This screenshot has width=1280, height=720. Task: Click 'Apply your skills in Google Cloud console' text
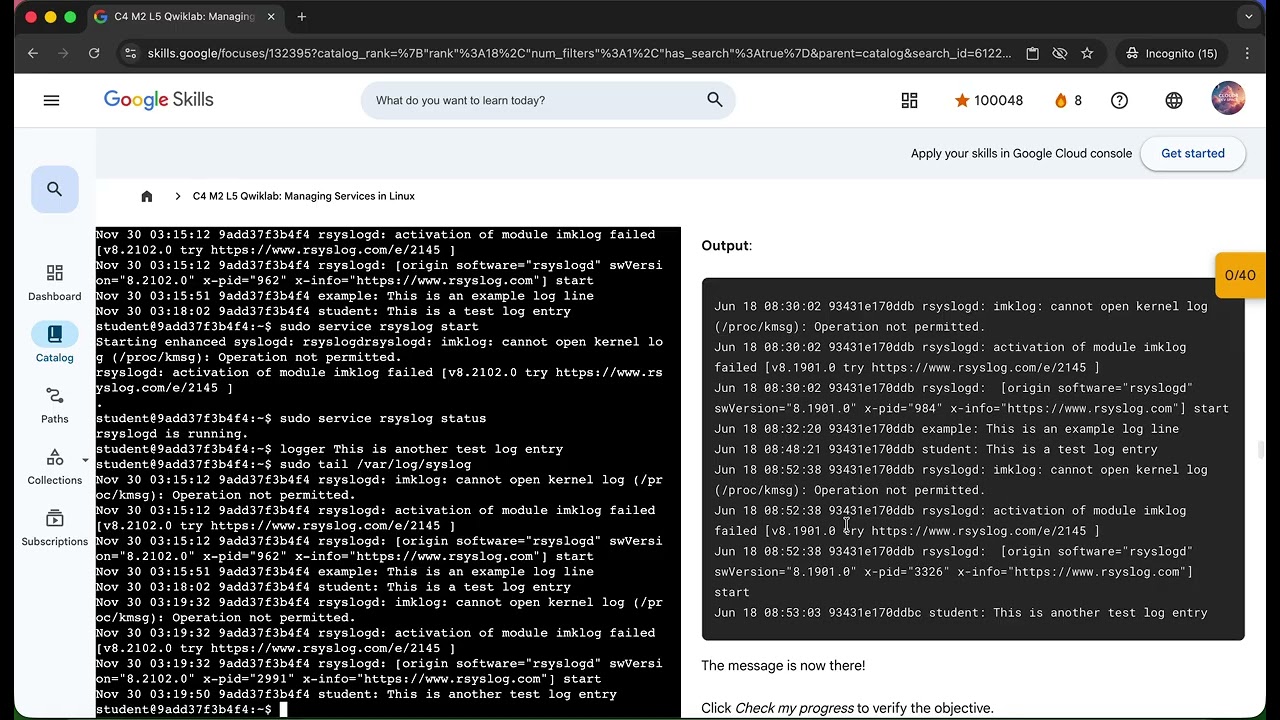pyautogui.click(x=1021, y=153)
